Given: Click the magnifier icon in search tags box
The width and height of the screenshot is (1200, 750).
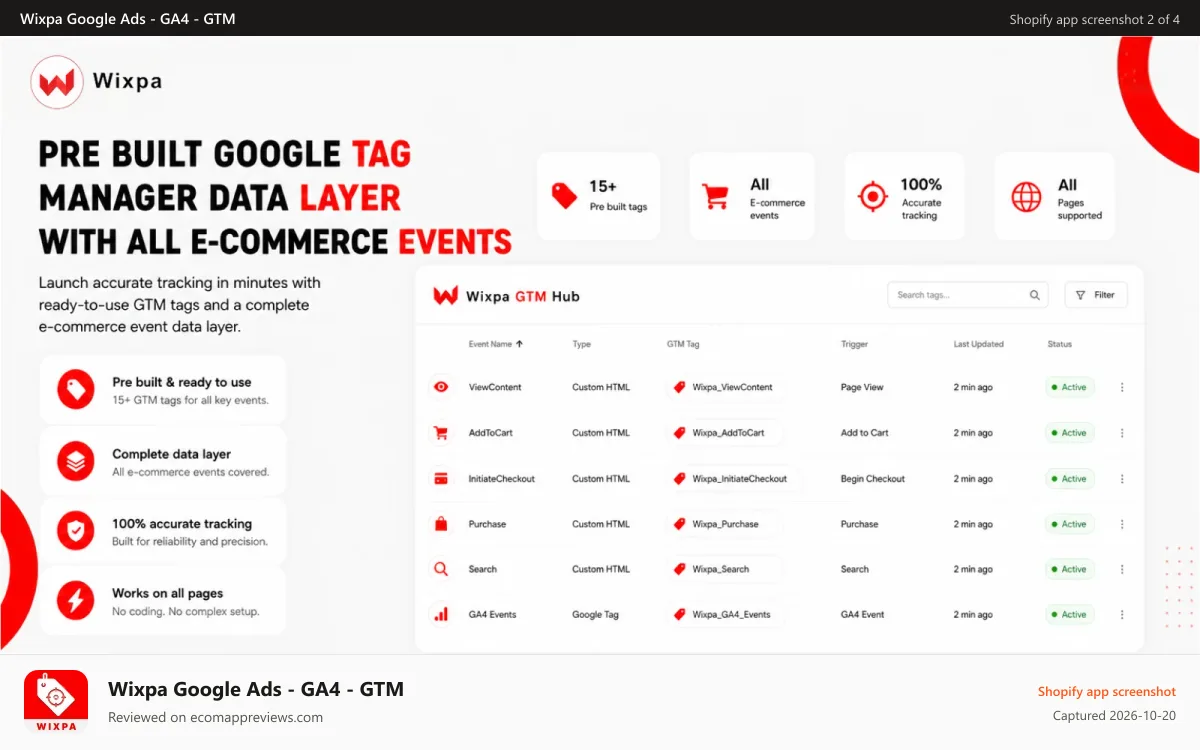Looking at the screenshot, I should 1035,295.
